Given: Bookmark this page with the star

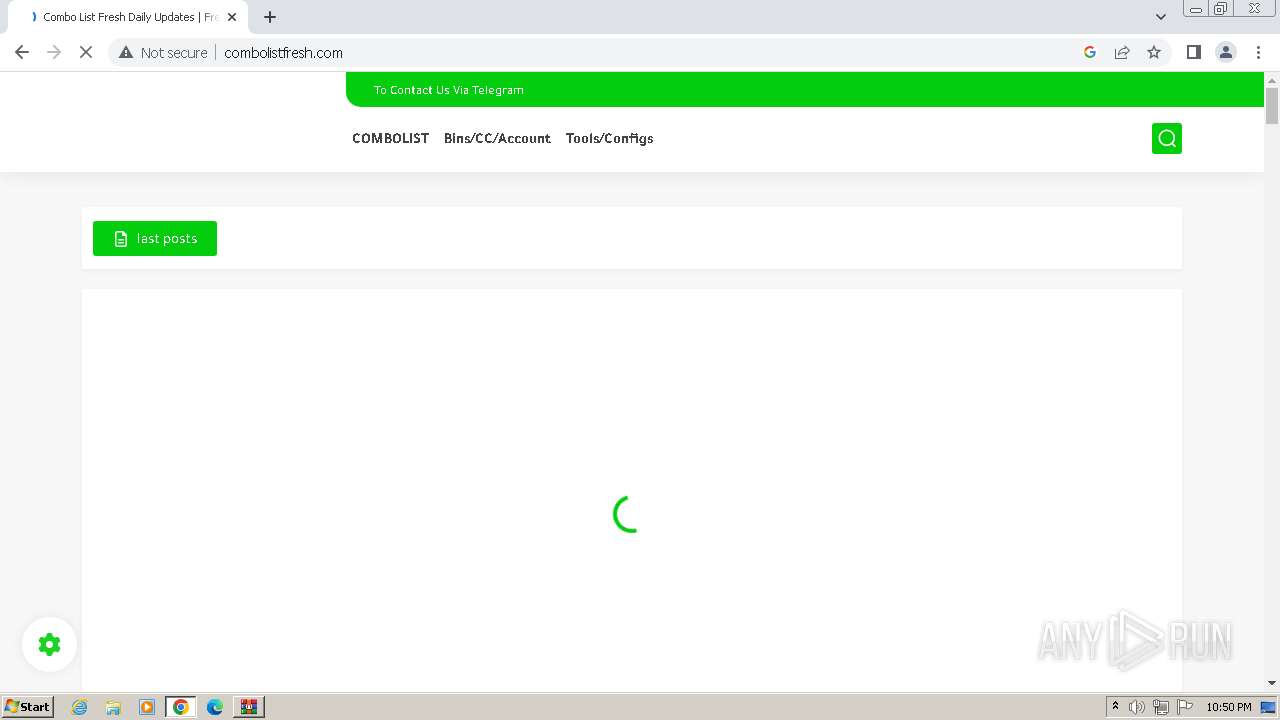Looking at the screenshot, I should coord(1154,52).
